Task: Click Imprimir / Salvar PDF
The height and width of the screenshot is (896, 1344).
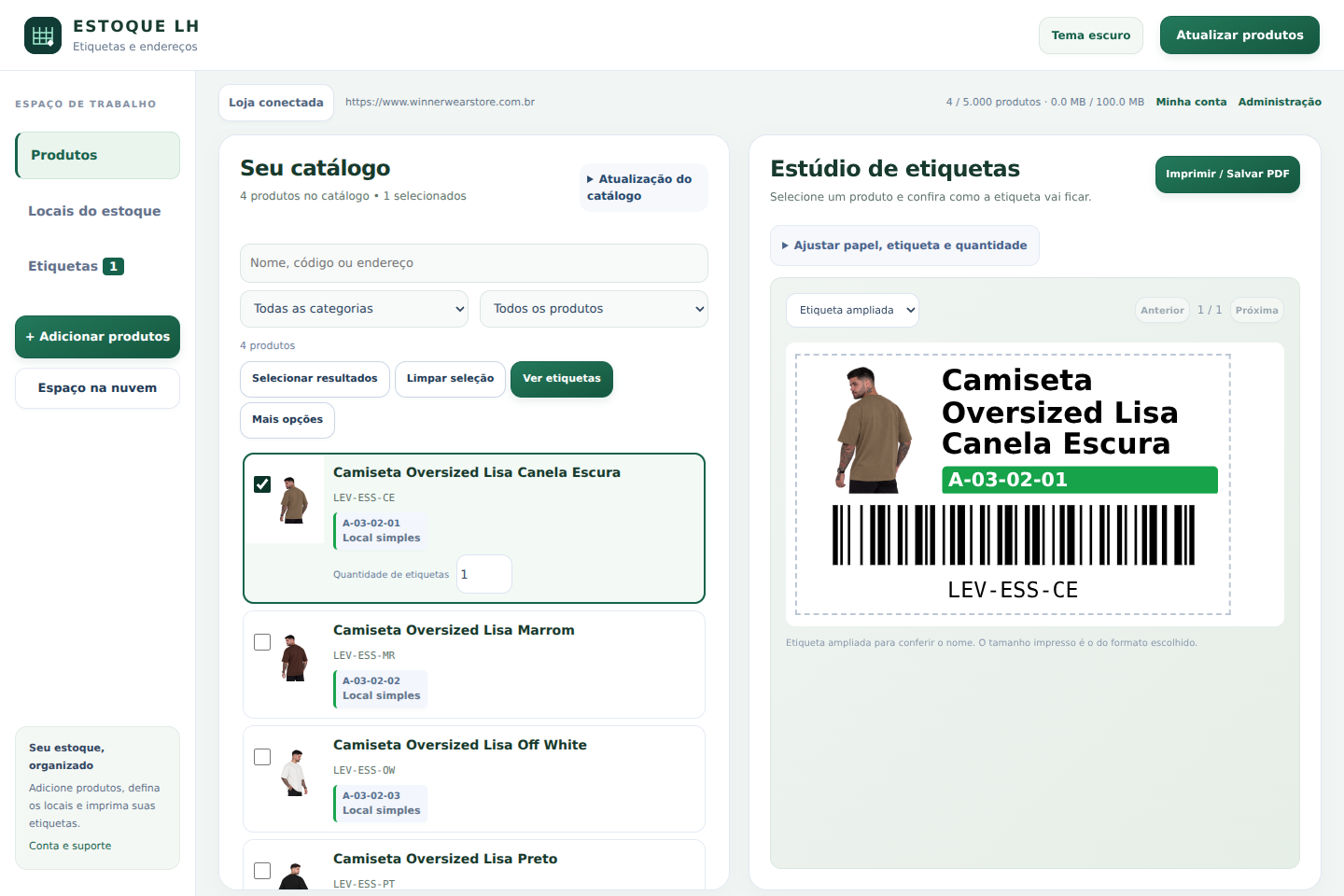Action: (1227, 175)
